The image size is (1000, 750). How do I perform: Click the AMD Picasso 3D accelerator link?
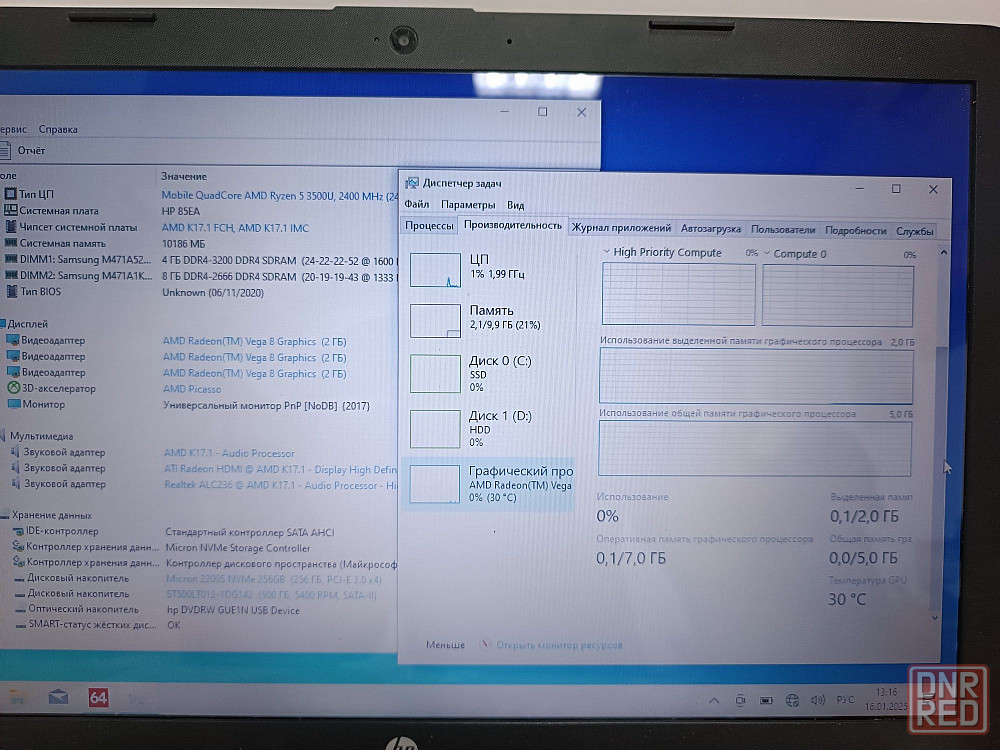[192, 389]
